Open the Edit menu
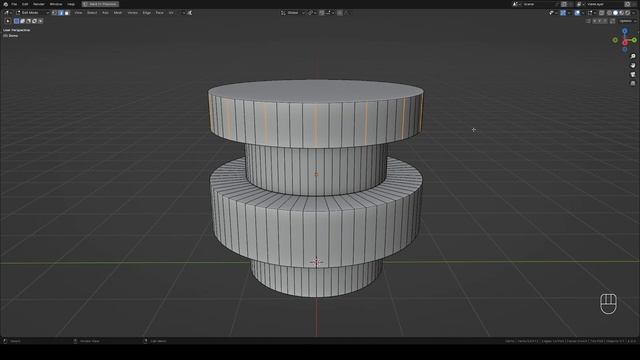This screenshot has width=640, height=360. (25, 4)
